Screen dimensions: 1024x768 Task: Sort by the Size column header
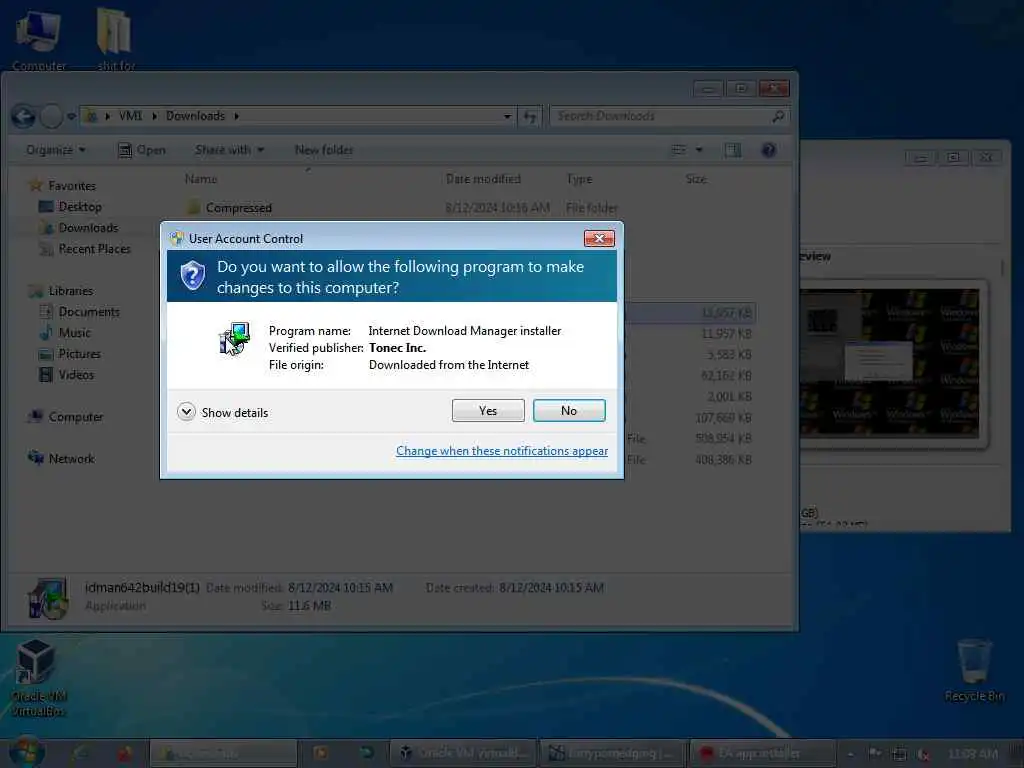pyautogui.click(x=696, y=178)
